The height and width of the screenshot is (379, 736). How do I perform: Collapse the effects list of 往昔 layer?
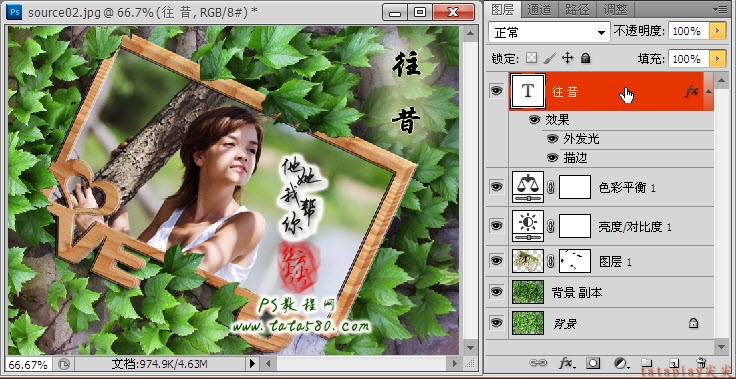tap(708, 92)
